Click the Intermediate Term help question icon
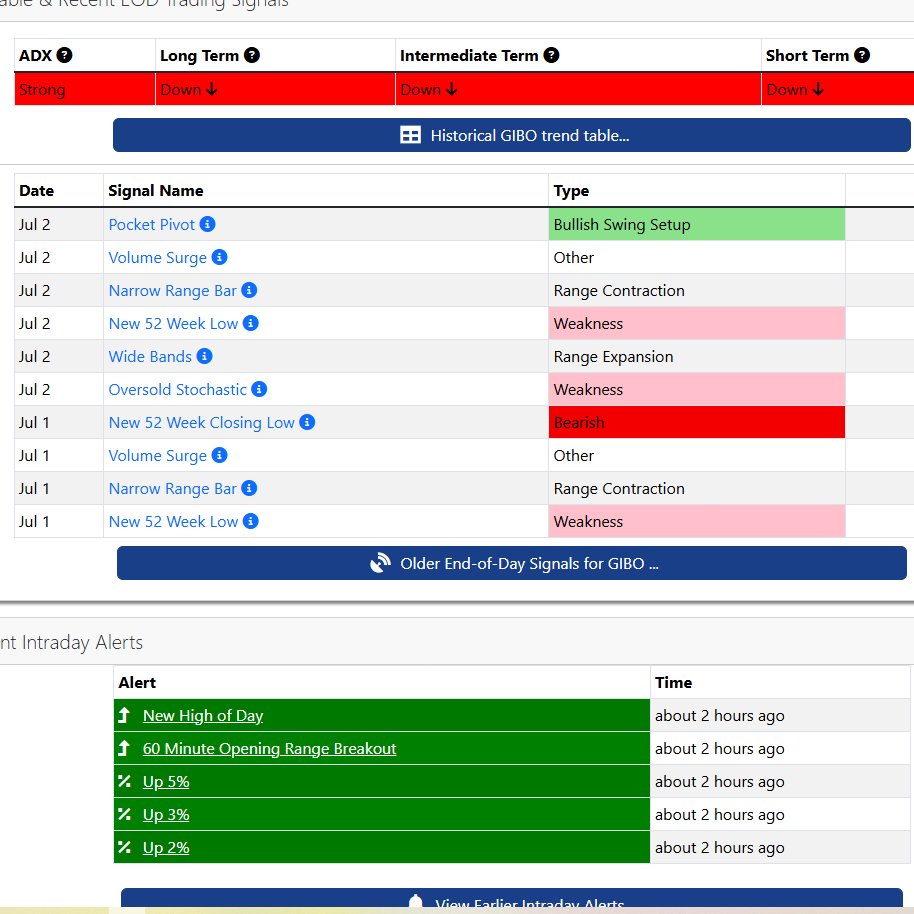This screenshot has width=914, height=914. 551,55
